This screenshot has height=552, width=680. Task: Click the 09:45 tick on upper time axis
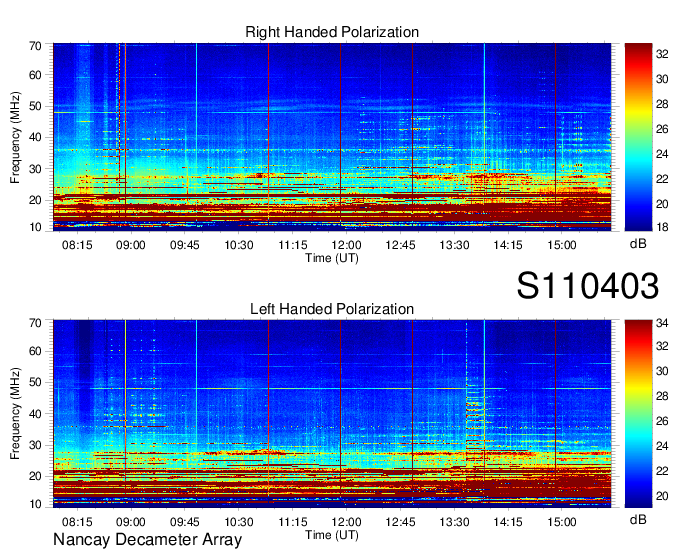tap(185, 245)
